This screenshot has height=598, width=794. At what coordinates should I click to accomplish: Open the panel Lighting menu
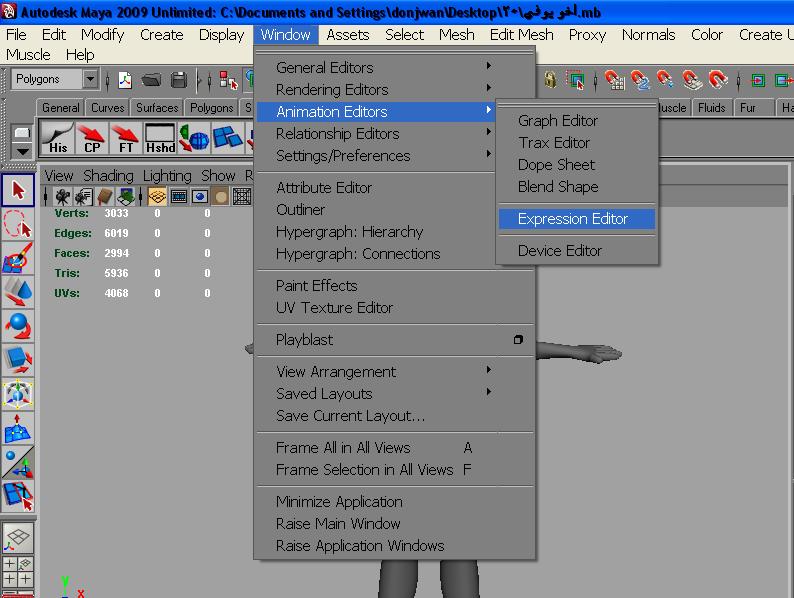(x=167, y=176)
